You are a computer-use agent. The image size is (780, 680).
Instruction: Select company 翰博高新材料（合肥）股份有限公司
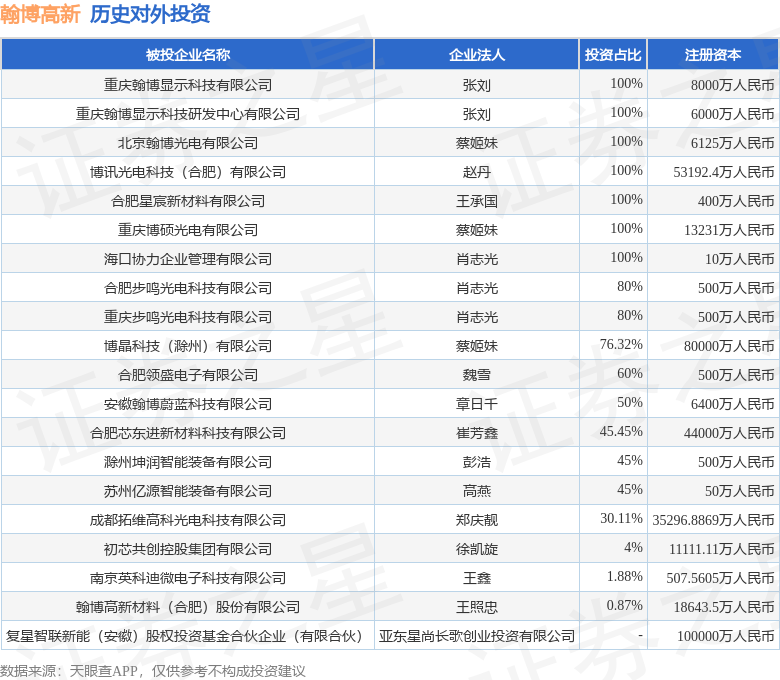click(x=188, y=607)
